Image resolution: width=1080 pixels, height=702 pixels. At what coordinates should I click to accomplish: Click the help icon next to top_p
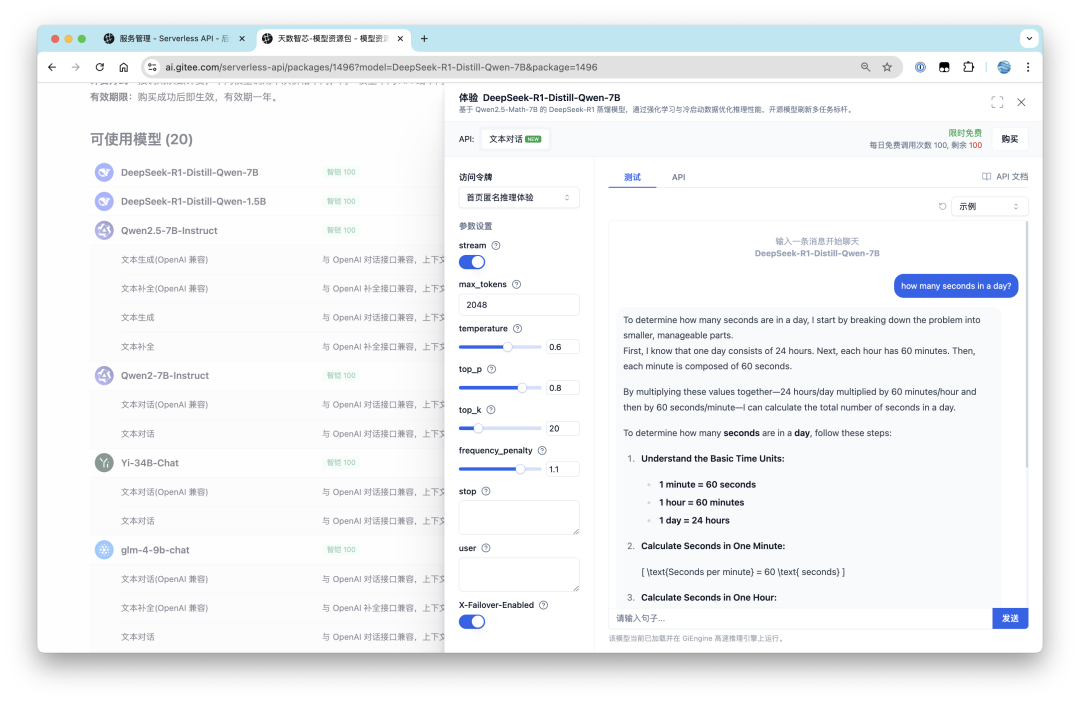click(x=491, y=369)
